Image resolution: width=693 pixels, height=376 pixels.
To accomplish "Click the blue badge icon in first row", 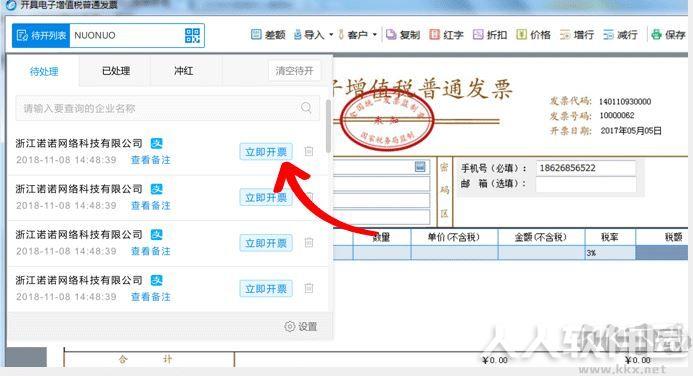I will click(x=156, y=143).
